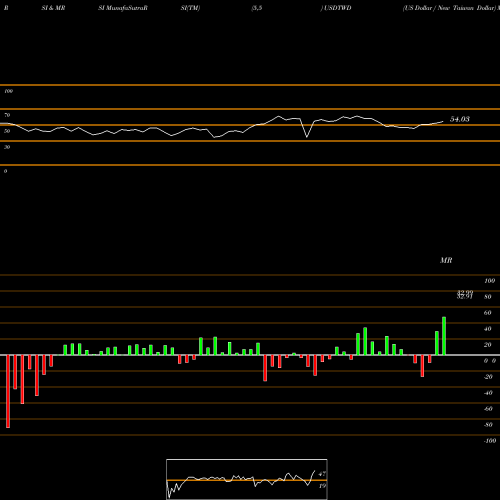Click the US Dollar / New Taiwan Dollar header text
Image resolution: width=500 pixels, height=500 pixels.
[450, 8]
